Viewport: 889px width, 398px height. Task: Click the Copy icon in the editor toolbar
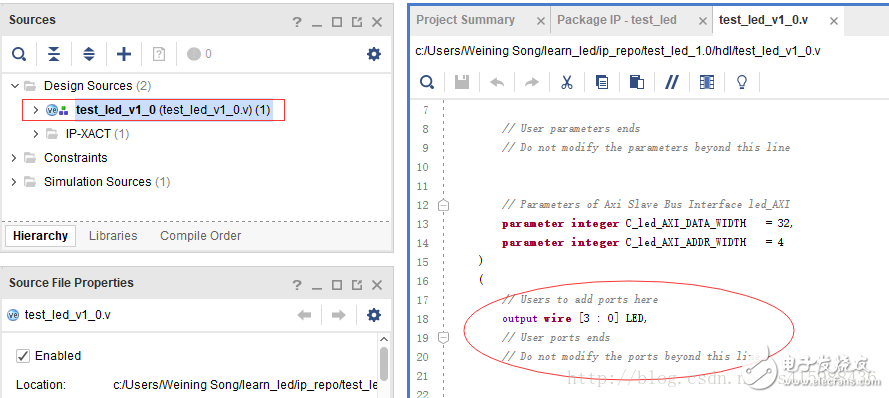(x=602, y=82)
